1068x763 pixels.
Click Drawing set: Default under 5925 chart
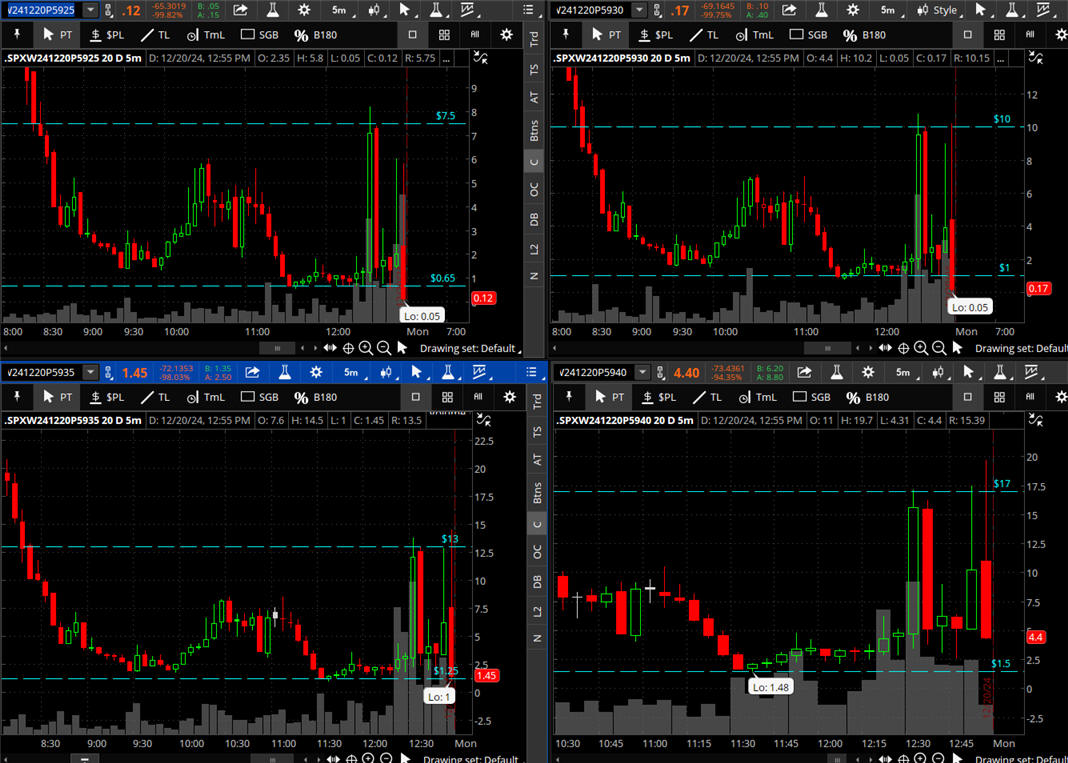coord(470,348)
